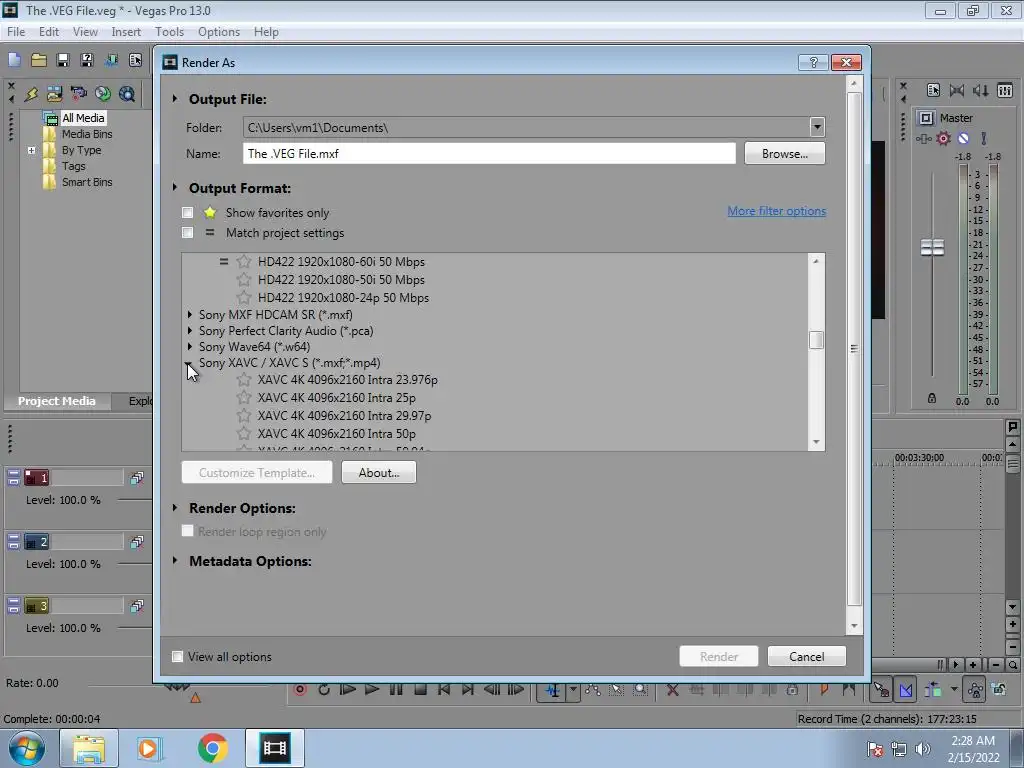Collapse the Output Format section
The width and height of the screenshot is (1024, 768).
click(174, 187)
